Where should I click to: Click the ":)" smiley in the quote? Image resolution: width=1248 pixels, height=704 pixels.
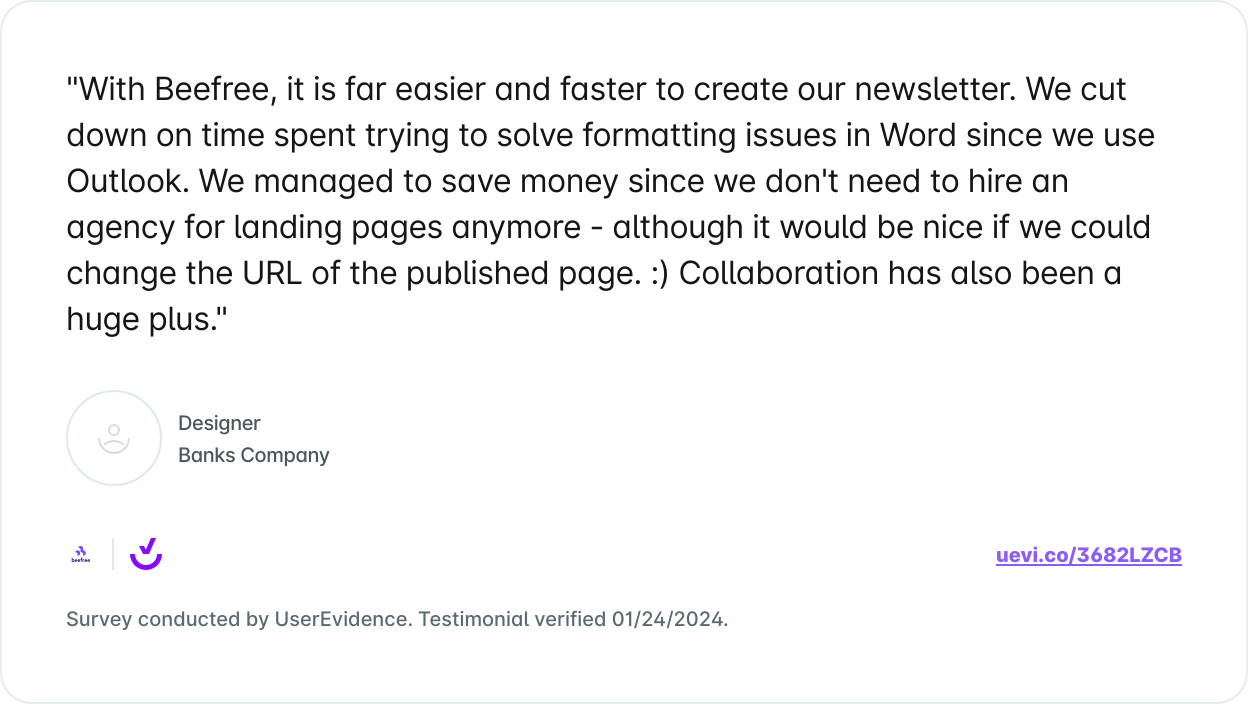657,273
